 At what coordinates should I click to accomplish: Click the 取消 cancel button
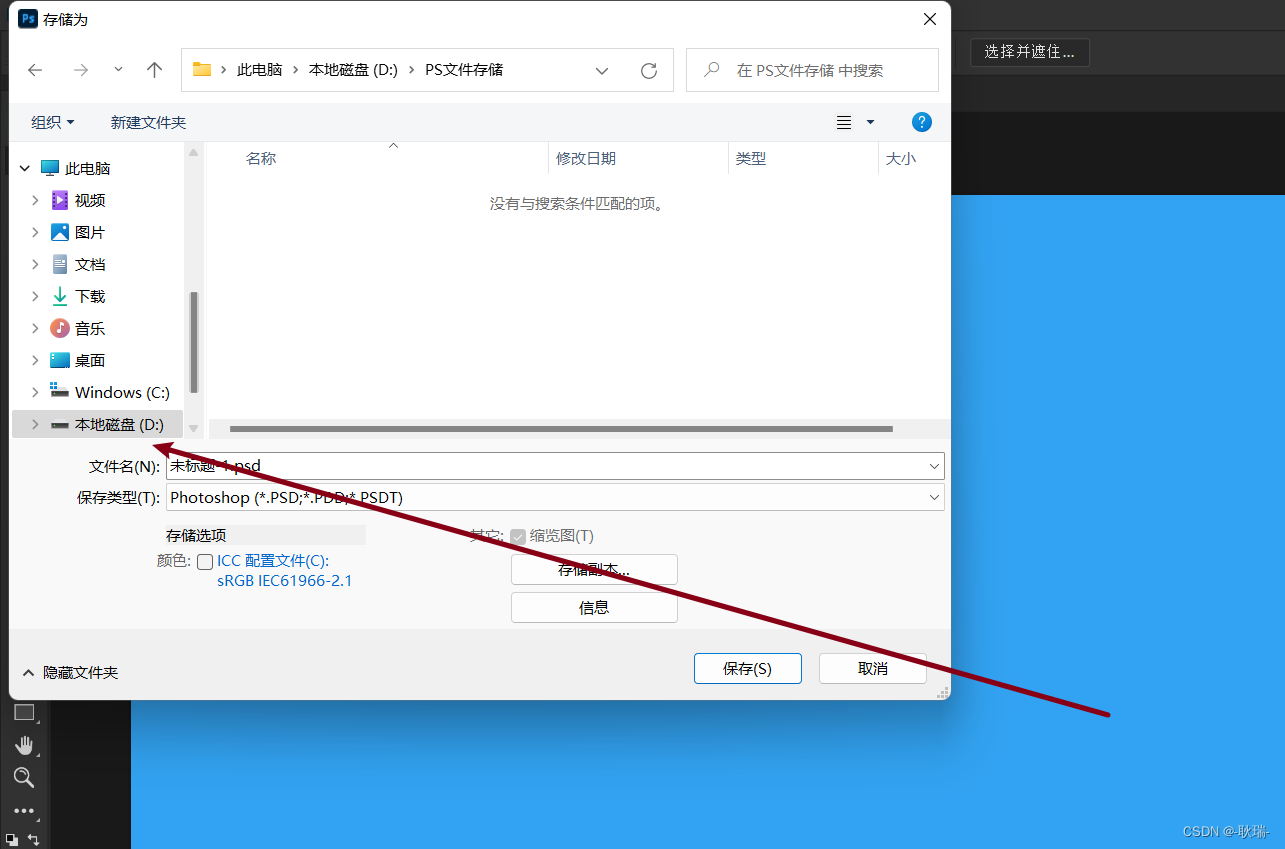[873, 668]
